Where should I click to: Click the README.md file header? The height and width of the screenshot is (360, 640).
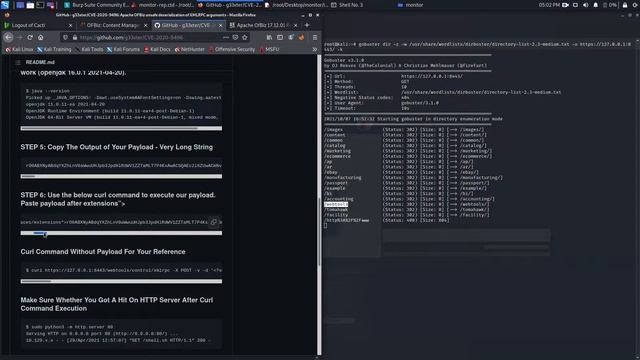click(40, 62)
